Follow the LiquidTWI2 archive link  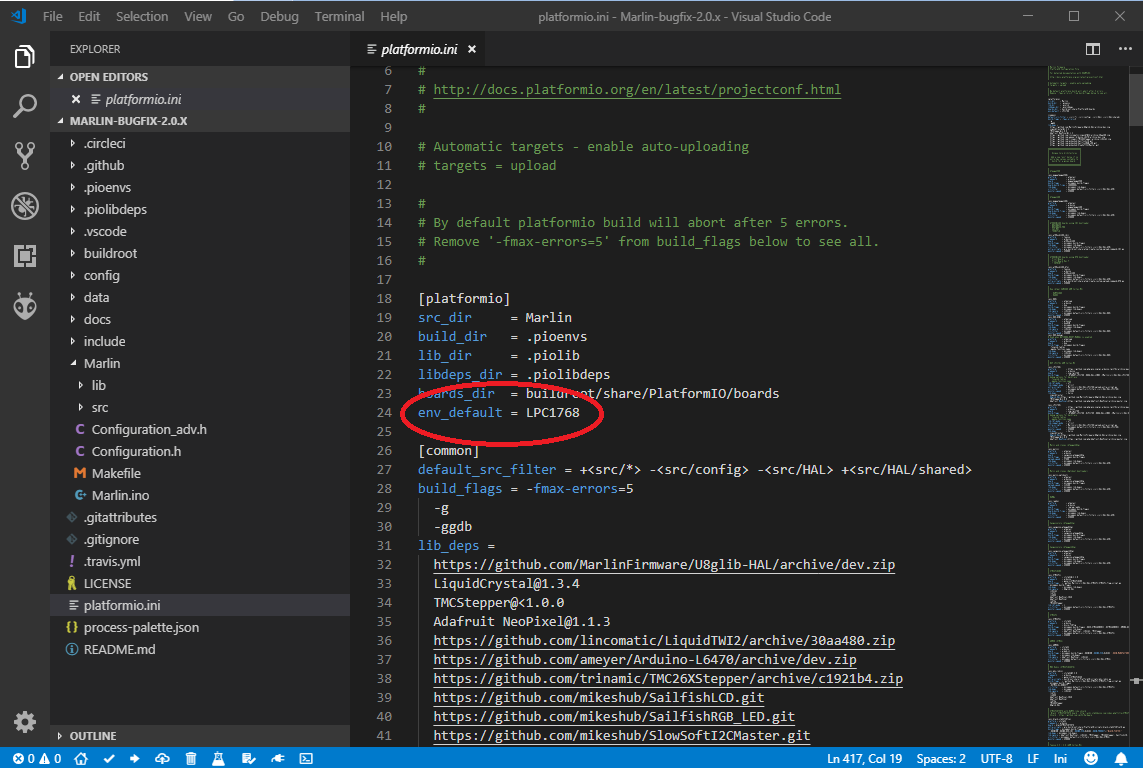[664, 640]
